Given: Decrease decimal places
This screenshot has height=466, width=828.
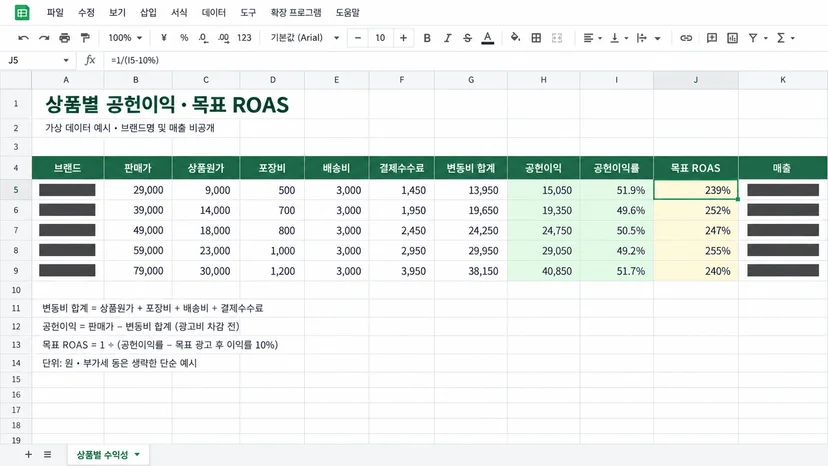Looking at the screenshot, I should (x=203, y=38).
